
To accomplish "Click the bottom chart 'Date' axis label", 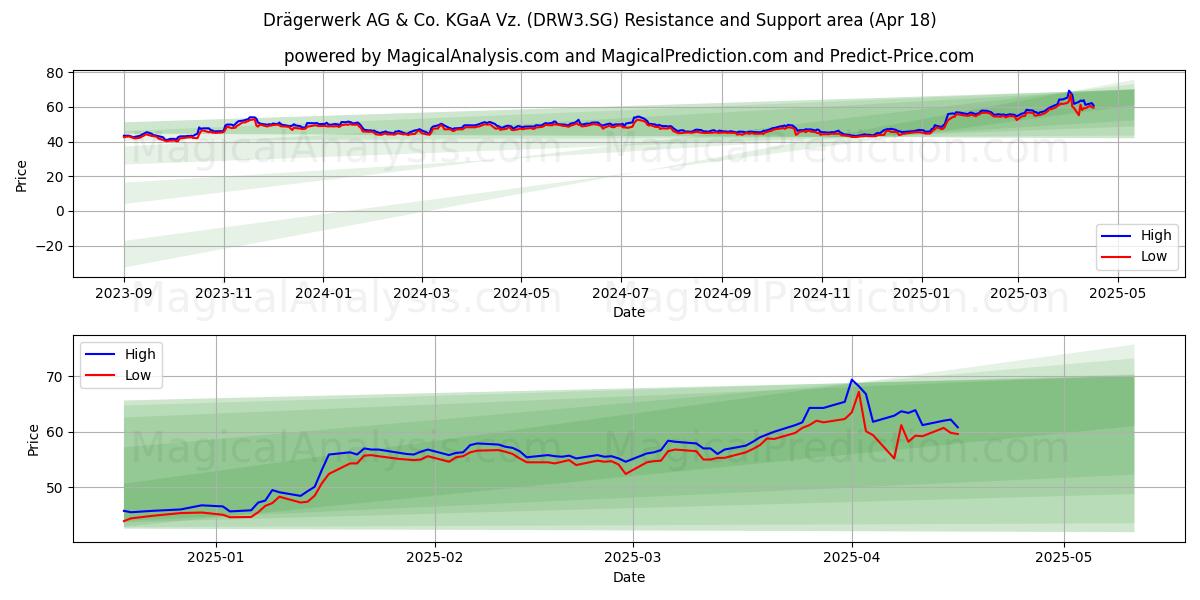I will point(629,577).
